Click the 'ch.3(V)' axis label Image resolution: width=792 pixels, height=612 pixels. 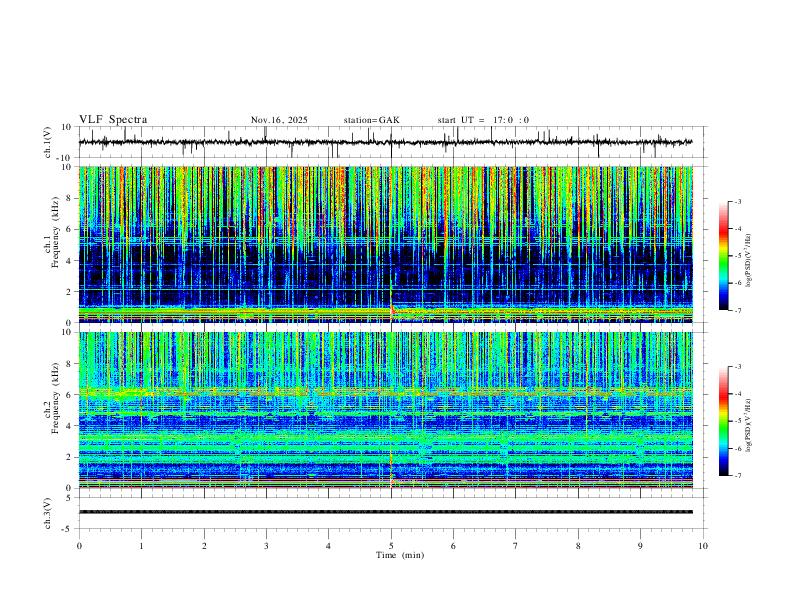coord(47,513)
